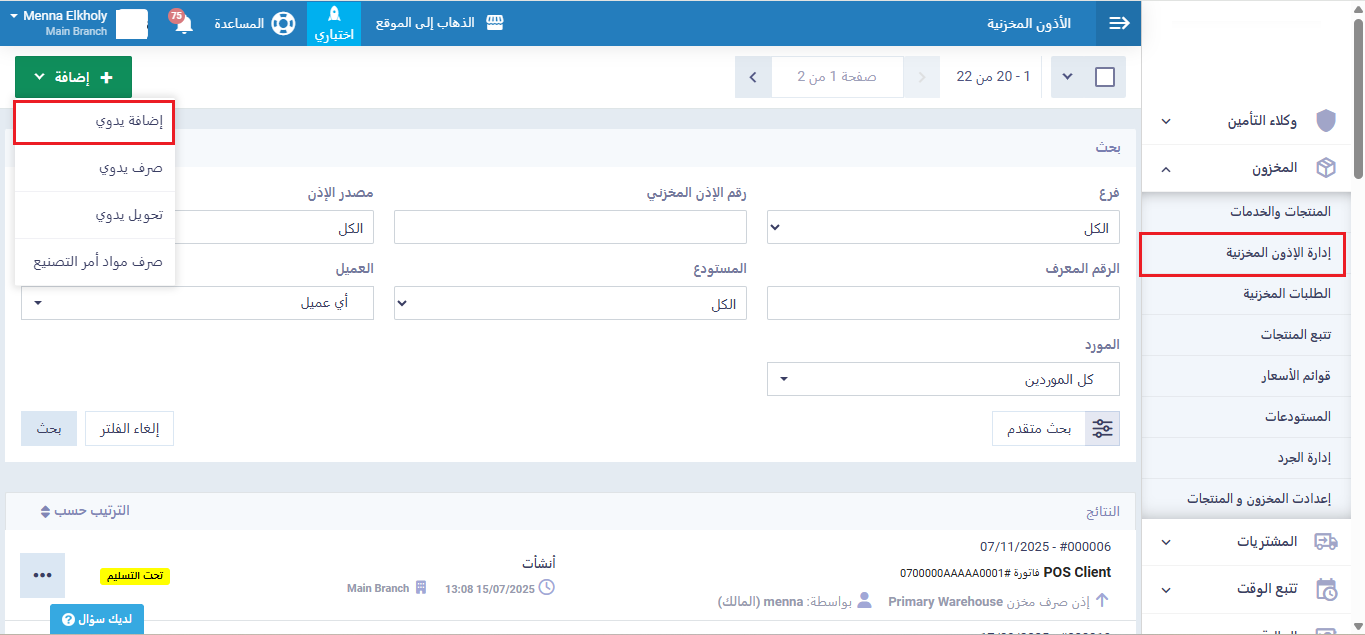Screen dimensions: 1365x635
Task: Click the إلغاء الفلتر button
Action: tap(129, 428)
